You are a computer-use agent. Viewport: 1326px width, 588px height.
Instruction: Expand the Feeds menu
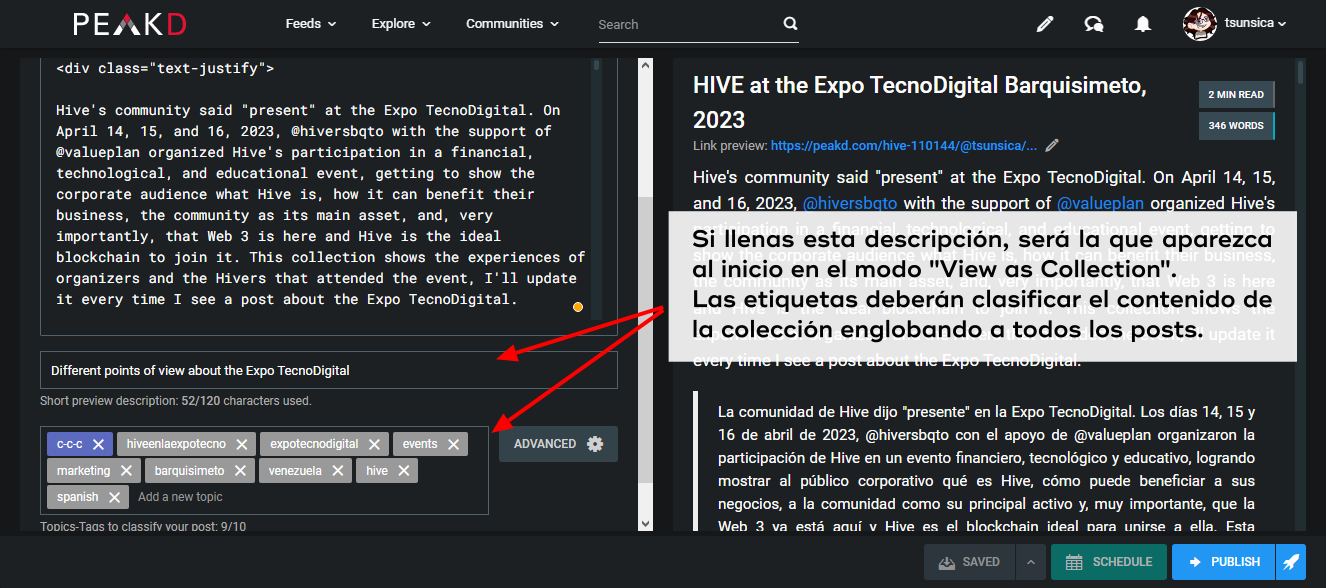pos(311,24)
